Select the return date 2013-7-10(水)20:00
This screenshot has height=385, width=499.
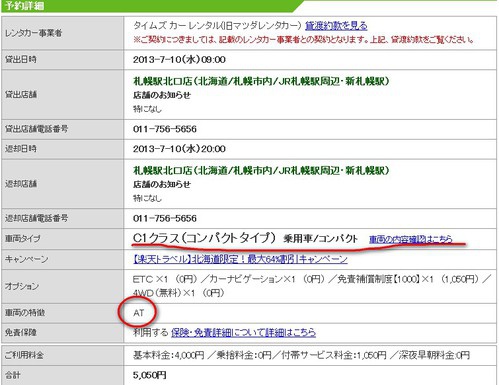coord(179,149)
